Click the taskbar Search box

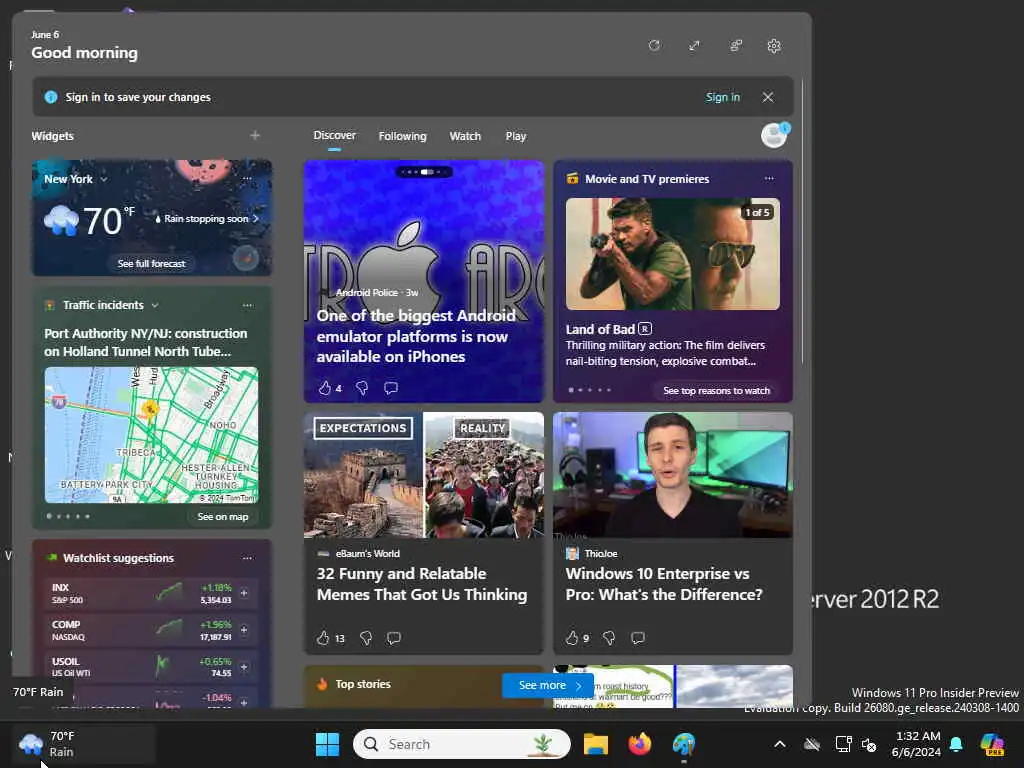tap(462, 744)
